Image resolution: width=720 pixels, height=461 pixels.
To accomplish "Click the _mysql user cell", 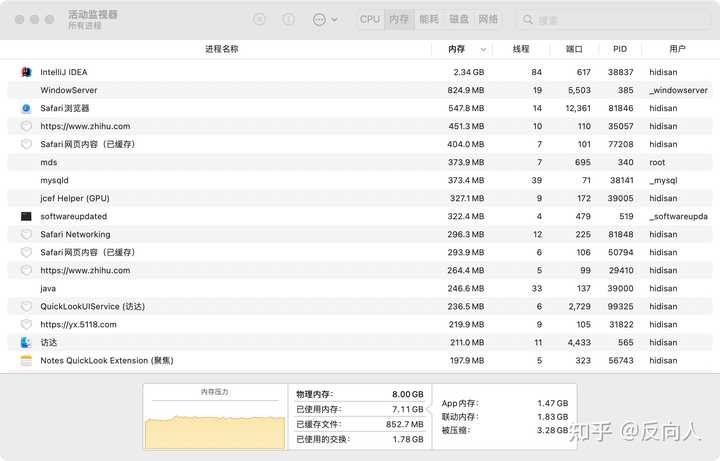I will (663, 180).
